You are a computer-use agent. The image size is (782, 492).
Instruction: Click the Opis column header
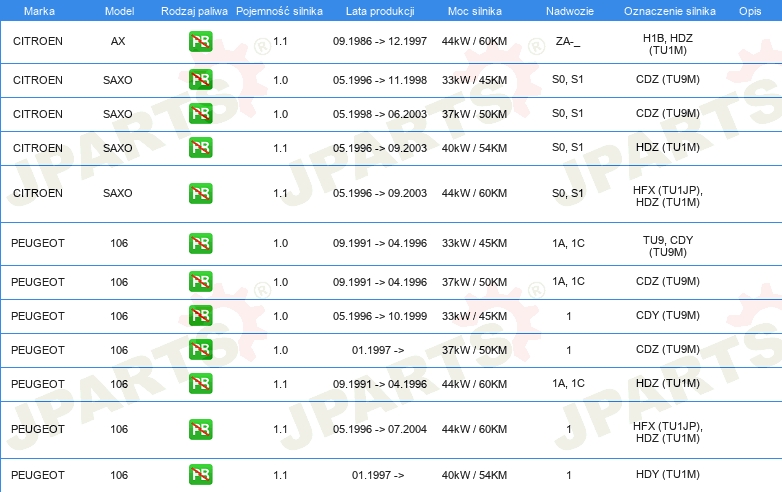pos(750,11)
